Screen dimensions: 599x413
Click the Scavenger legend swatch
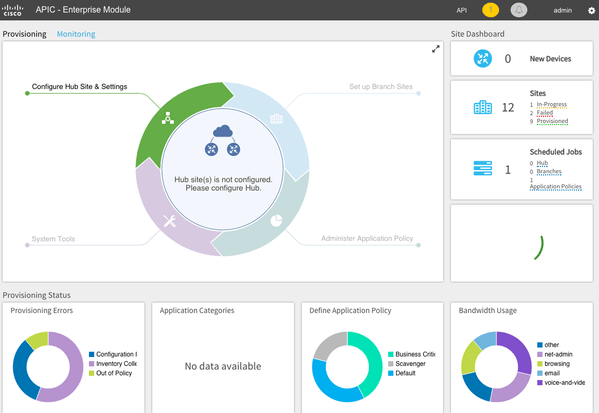pyautogui.click(x=390, y=364)
